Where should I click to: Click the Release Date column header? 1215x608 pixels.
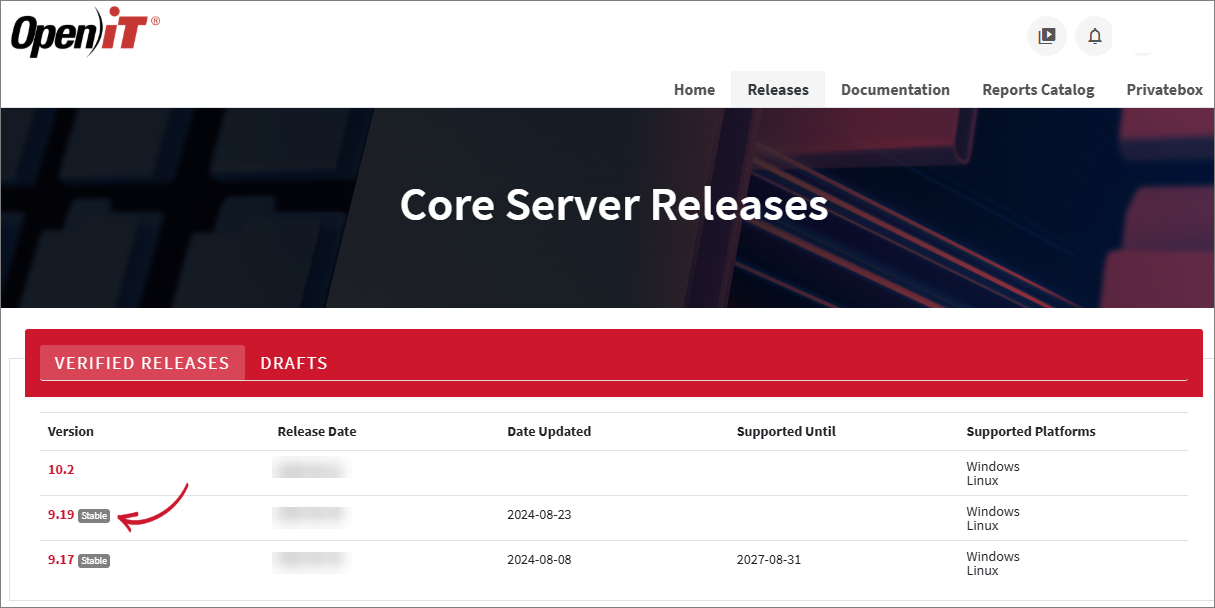coord(317,432)
